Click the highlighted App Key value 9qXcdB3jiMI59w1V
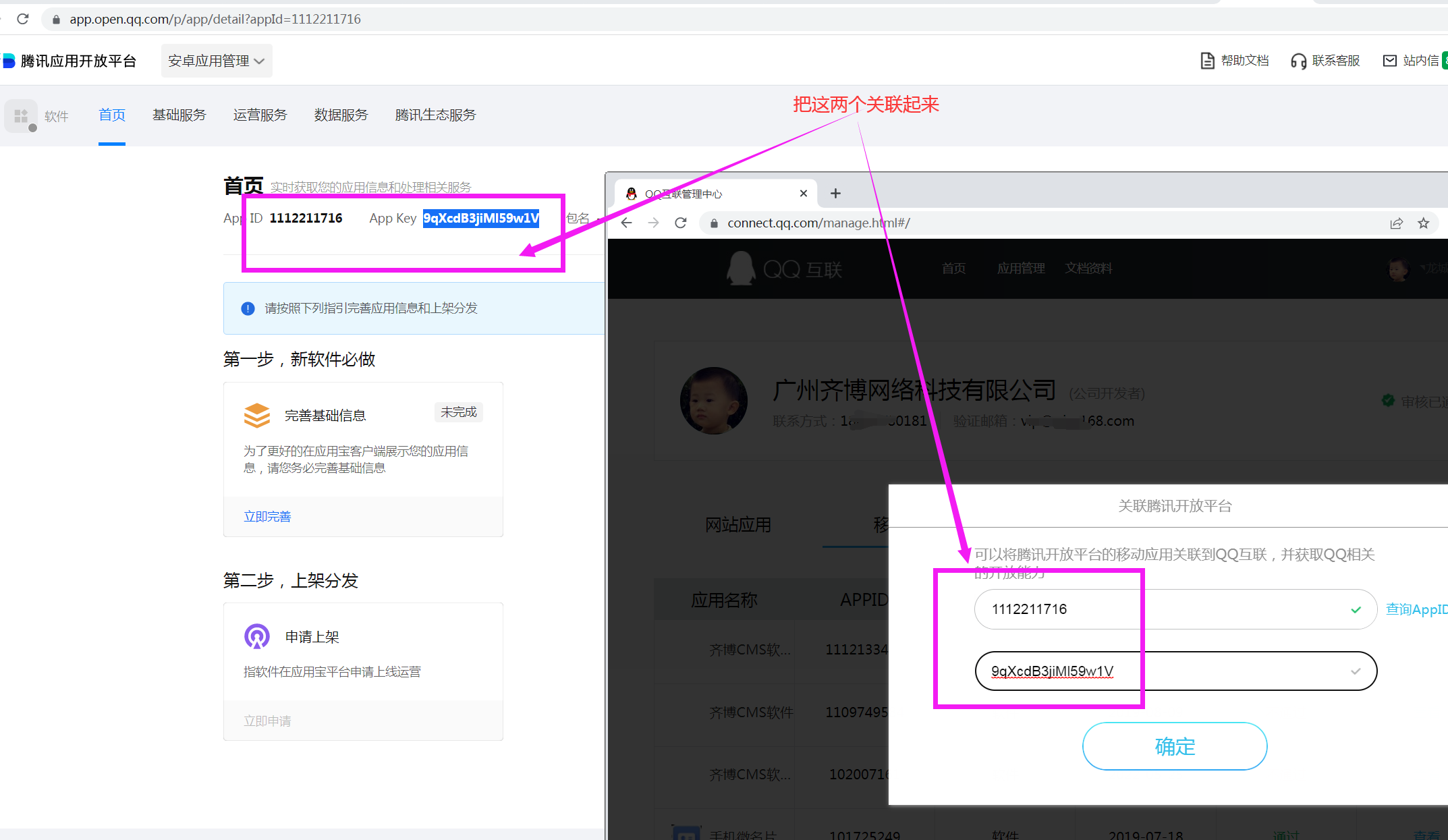1448x840 pixels. 481,218
